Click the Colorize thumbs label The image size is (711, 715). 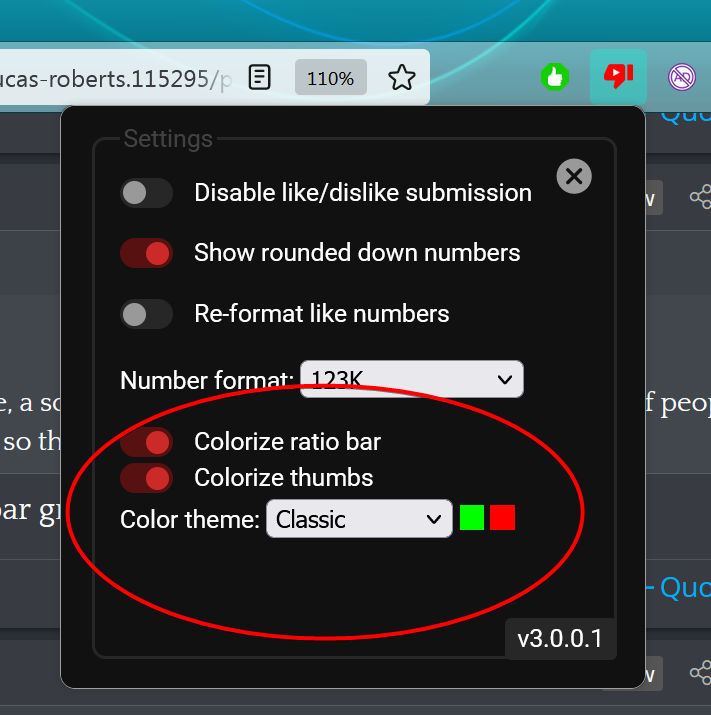284,478
